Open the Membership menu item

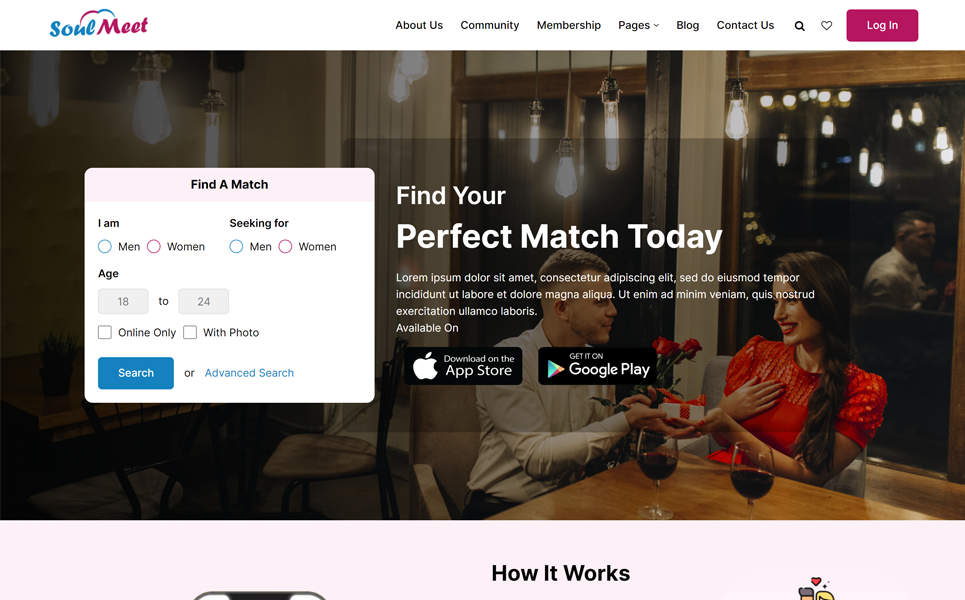569,25
